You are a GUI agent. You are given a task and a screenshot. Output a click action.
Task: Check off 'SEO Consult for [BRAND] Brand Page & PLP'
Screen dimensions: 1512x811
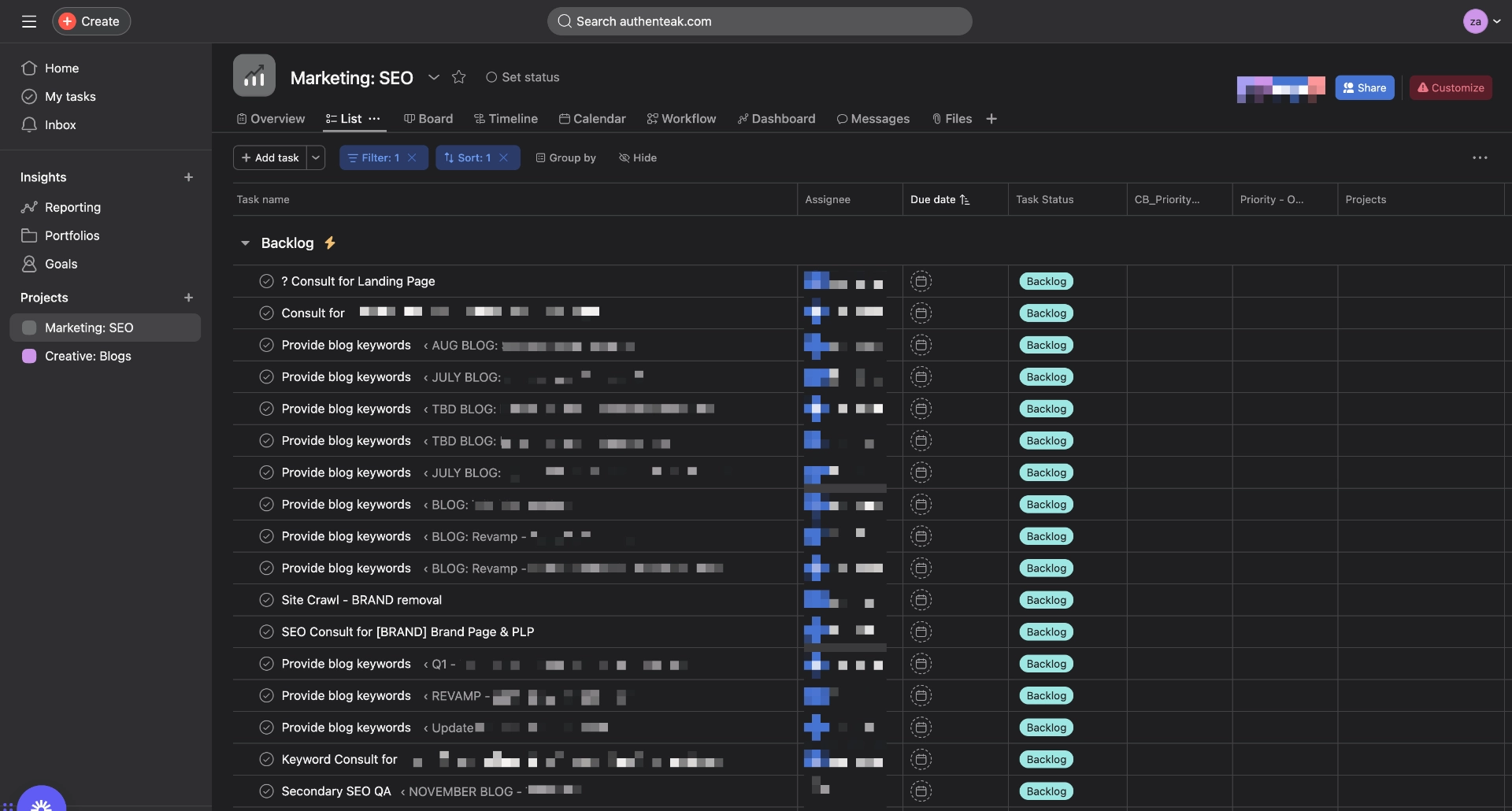tap(266, 632)
